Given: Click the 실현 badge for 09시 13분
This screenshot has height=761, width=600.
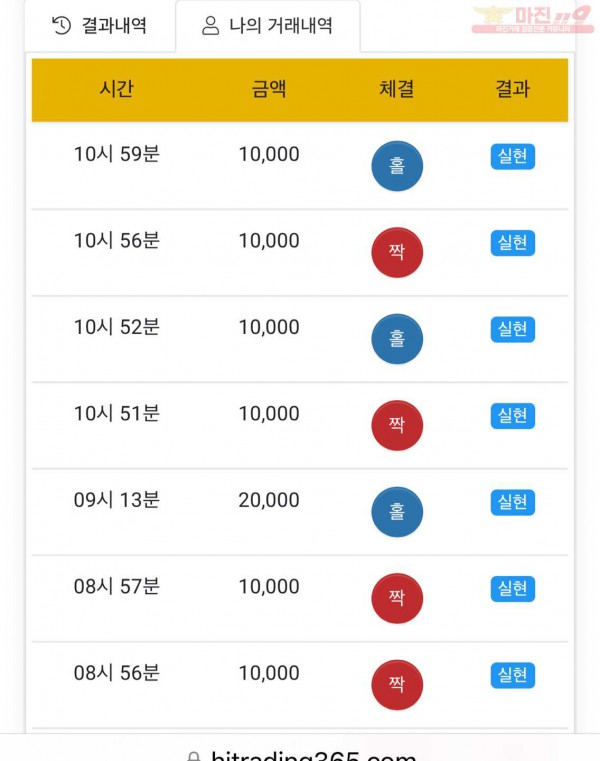Looking at the screenshot, I should (513, 502).
